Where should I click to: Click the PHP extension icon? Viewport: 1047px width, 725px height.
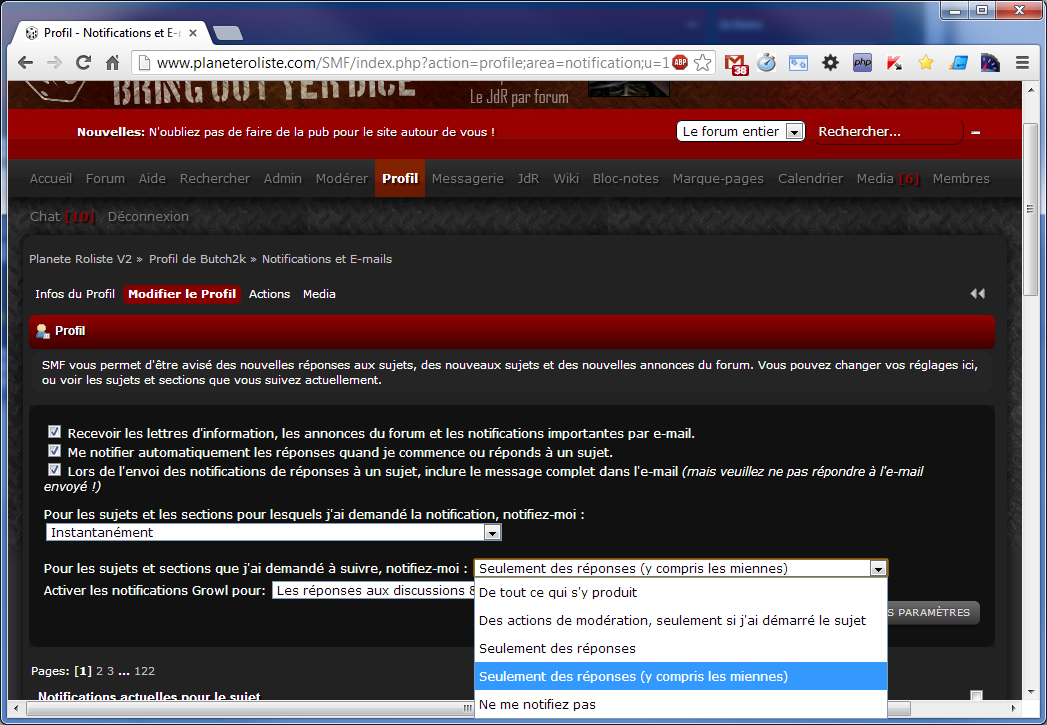(862, 63)
